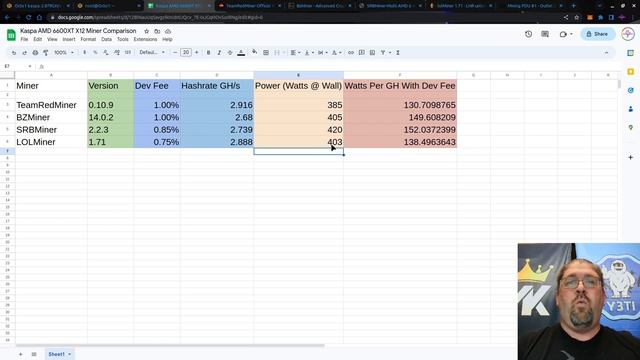This screenshot has height=360, width=640.
Task: Open text rotation dropdown
Action: (x=336, y=53)
